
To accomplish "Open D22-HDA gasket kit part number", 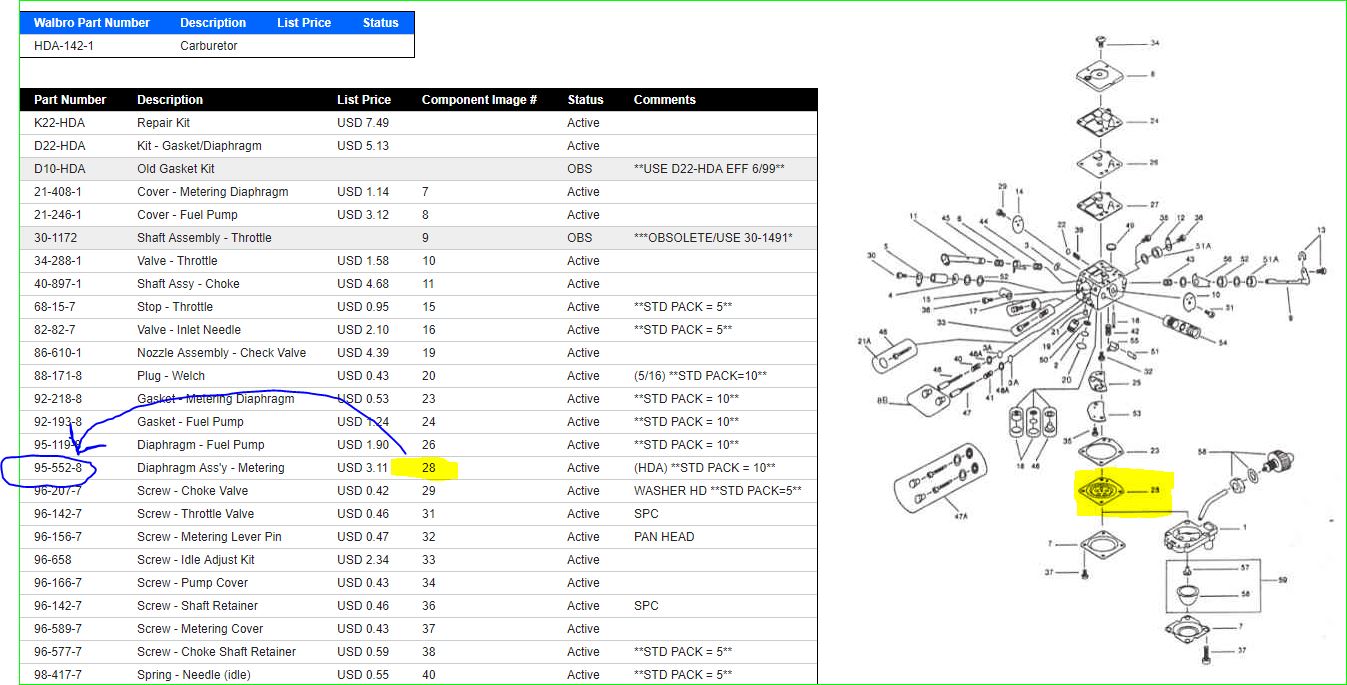I will click(60, 146).
